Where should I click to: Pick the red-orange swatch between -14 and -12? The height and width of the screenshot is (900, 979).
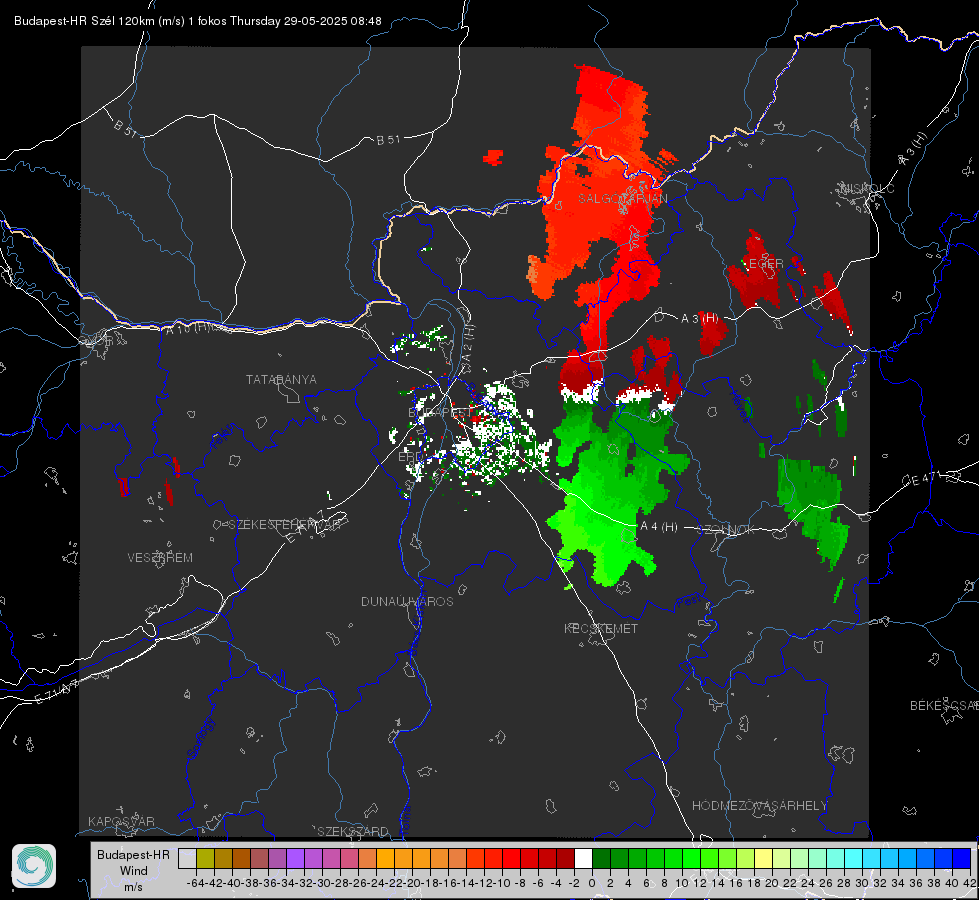(475, 858)
